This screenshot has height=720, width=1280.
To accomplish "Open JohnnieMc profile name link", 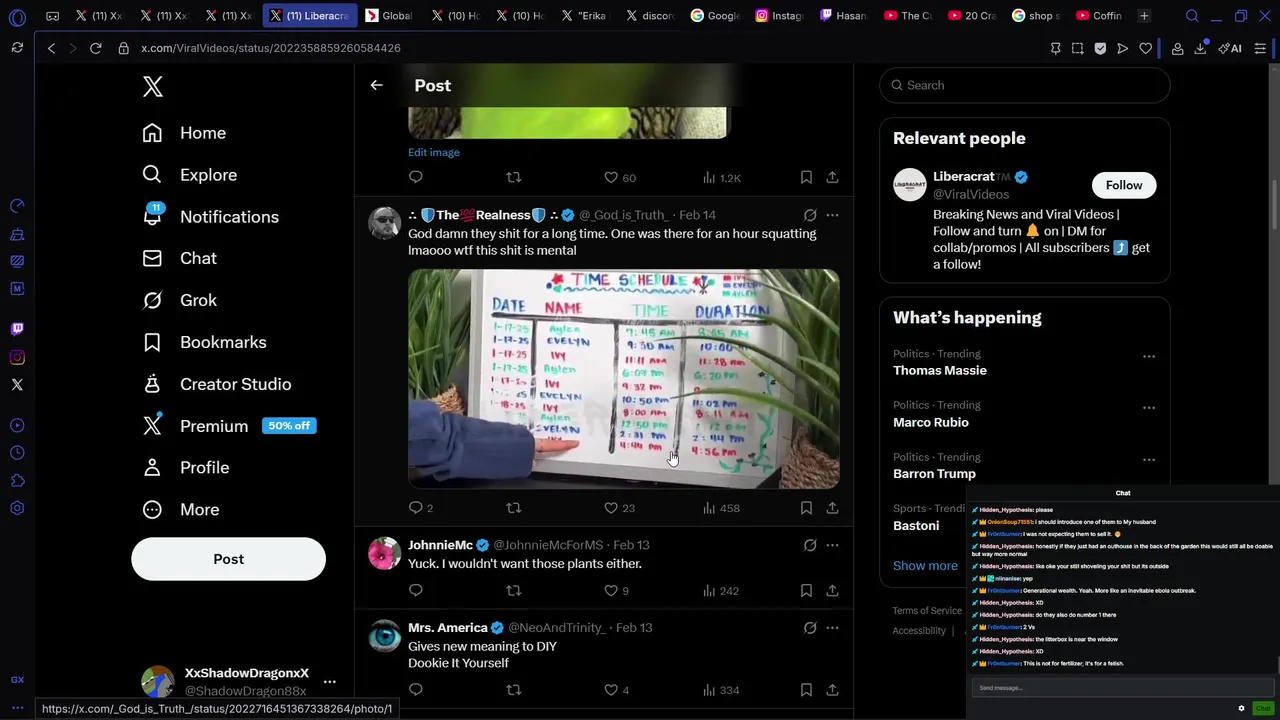I will coord(440,545).
